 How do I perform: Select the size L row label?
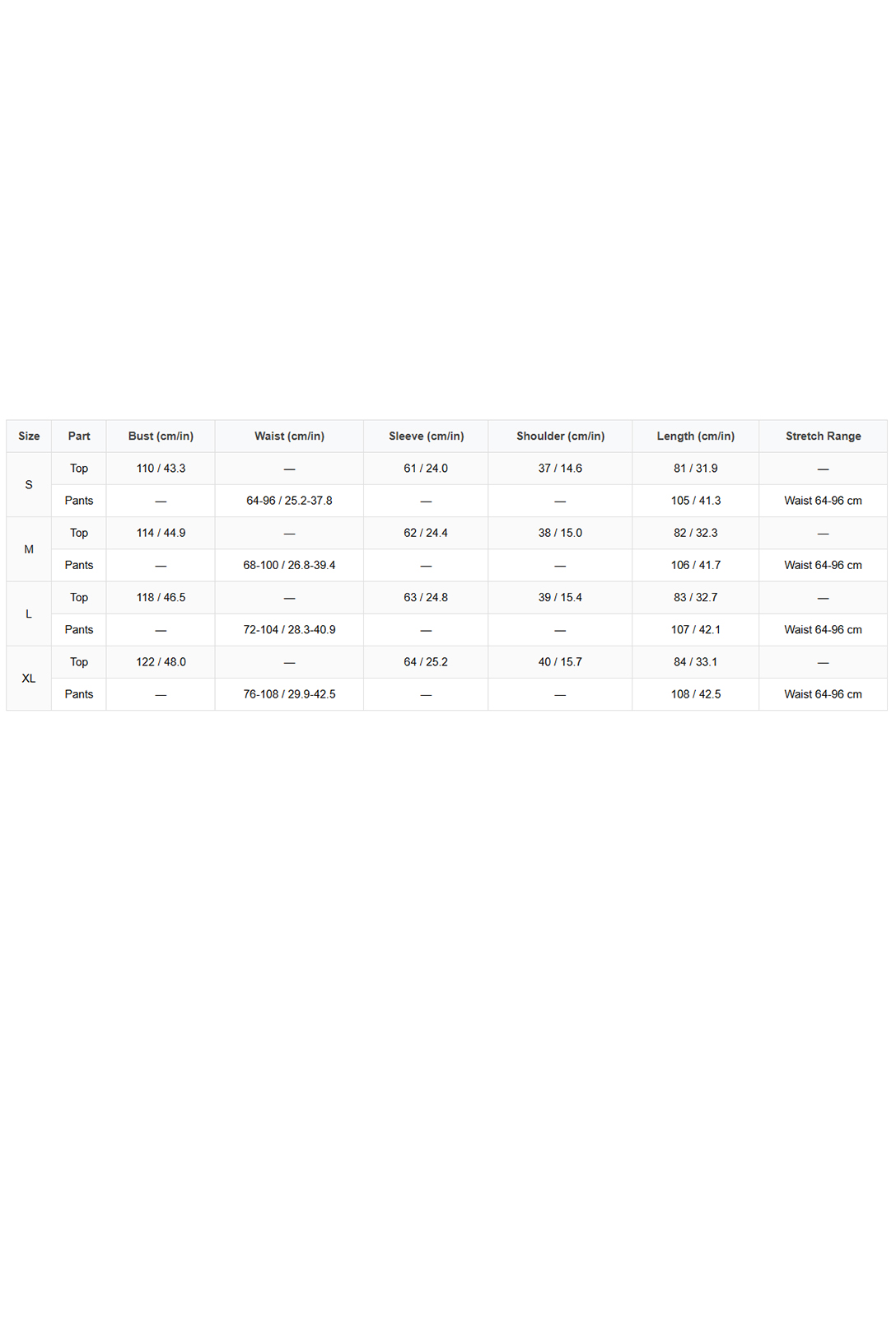[29, 614]
